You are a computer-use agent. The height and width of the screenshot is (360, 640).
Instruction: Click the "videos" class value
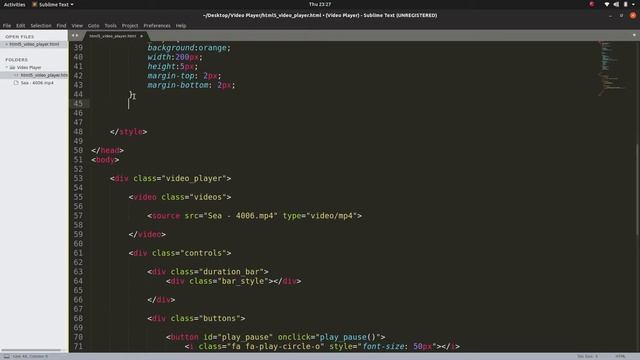[208, 197]
